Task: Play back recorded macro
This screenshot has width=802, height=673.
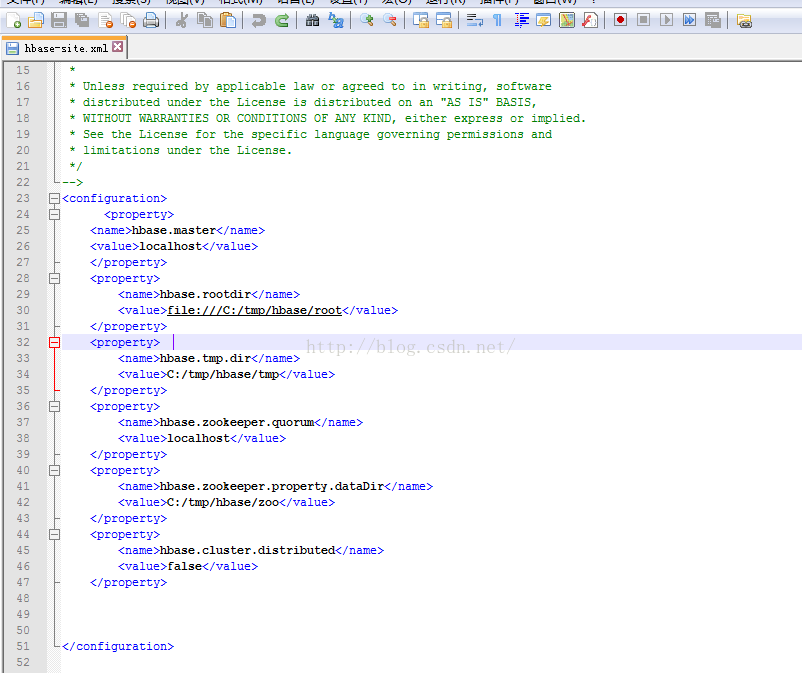Action: click(666, 20)
